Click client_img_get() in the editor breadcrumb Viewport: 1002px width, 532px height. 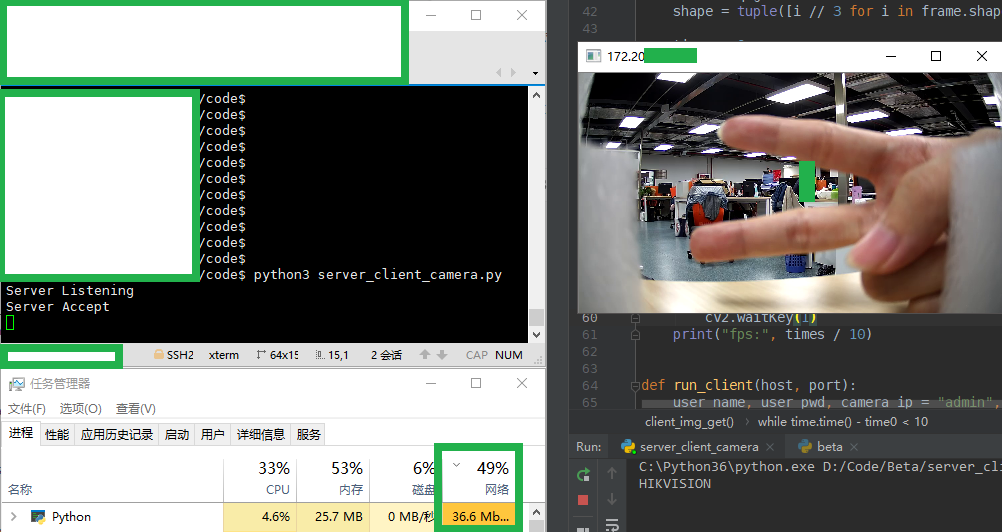pyautogui.click(x=689, y=422)
